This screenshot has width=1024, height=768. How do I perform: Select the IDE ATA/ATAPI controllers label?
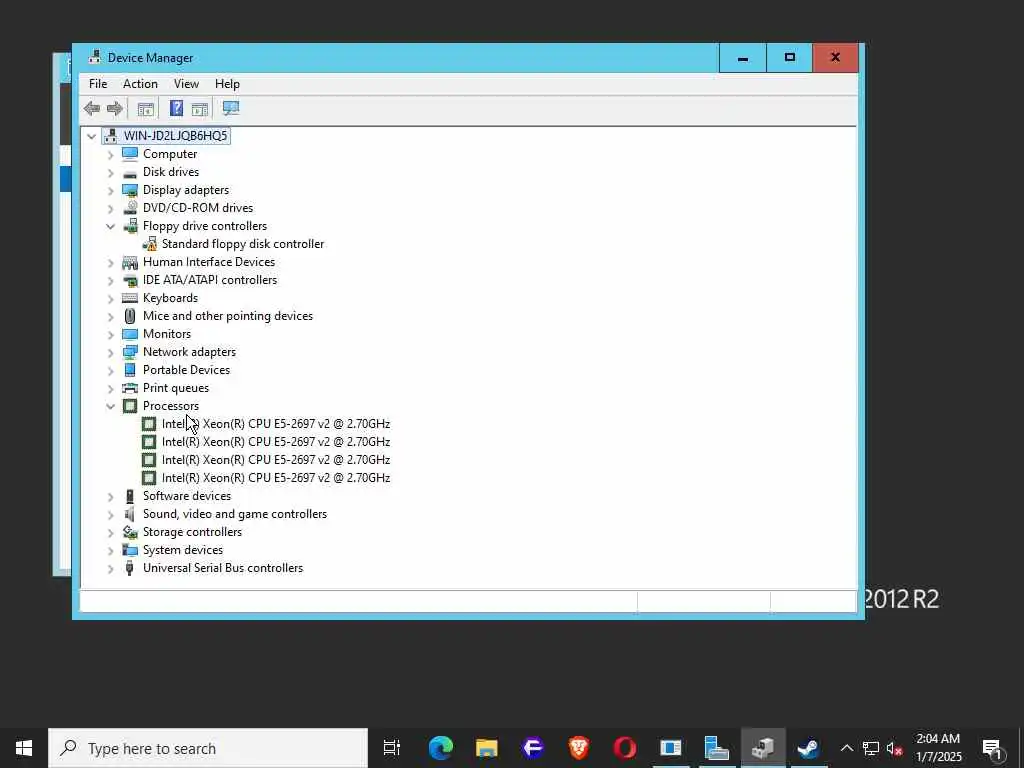coord(210,280)
